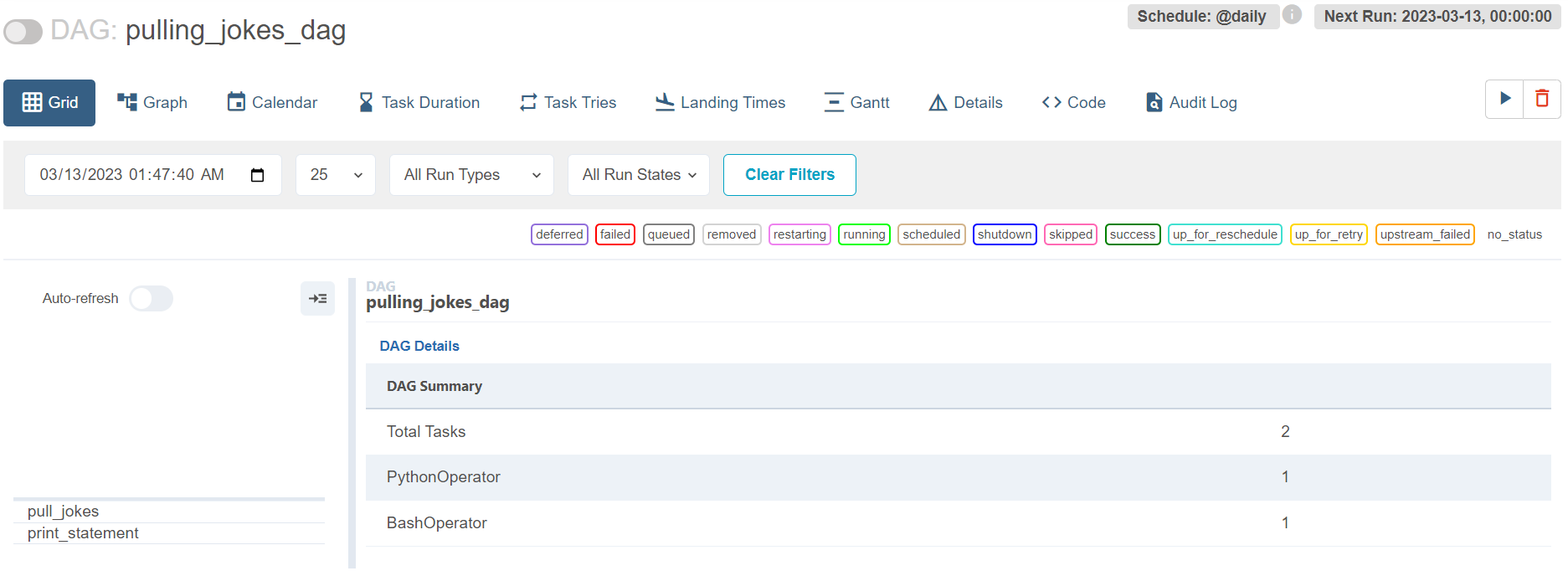Expand the 25 runs count dropdown

(335, 175)
